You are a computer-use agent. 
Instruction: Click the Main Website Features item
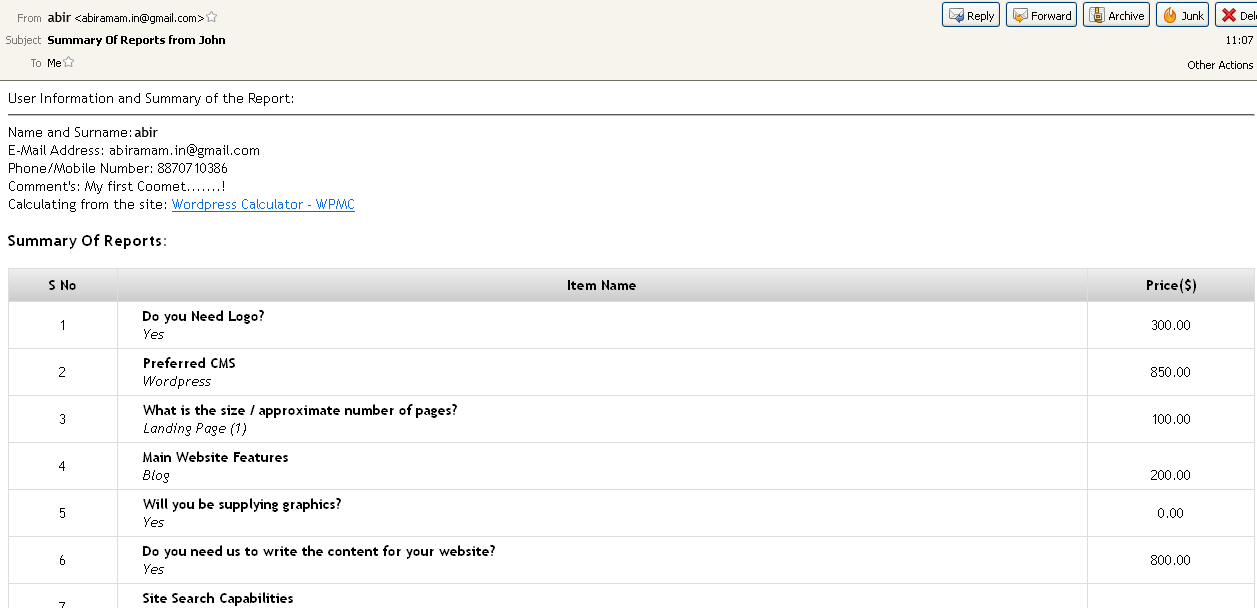(215, 457)
